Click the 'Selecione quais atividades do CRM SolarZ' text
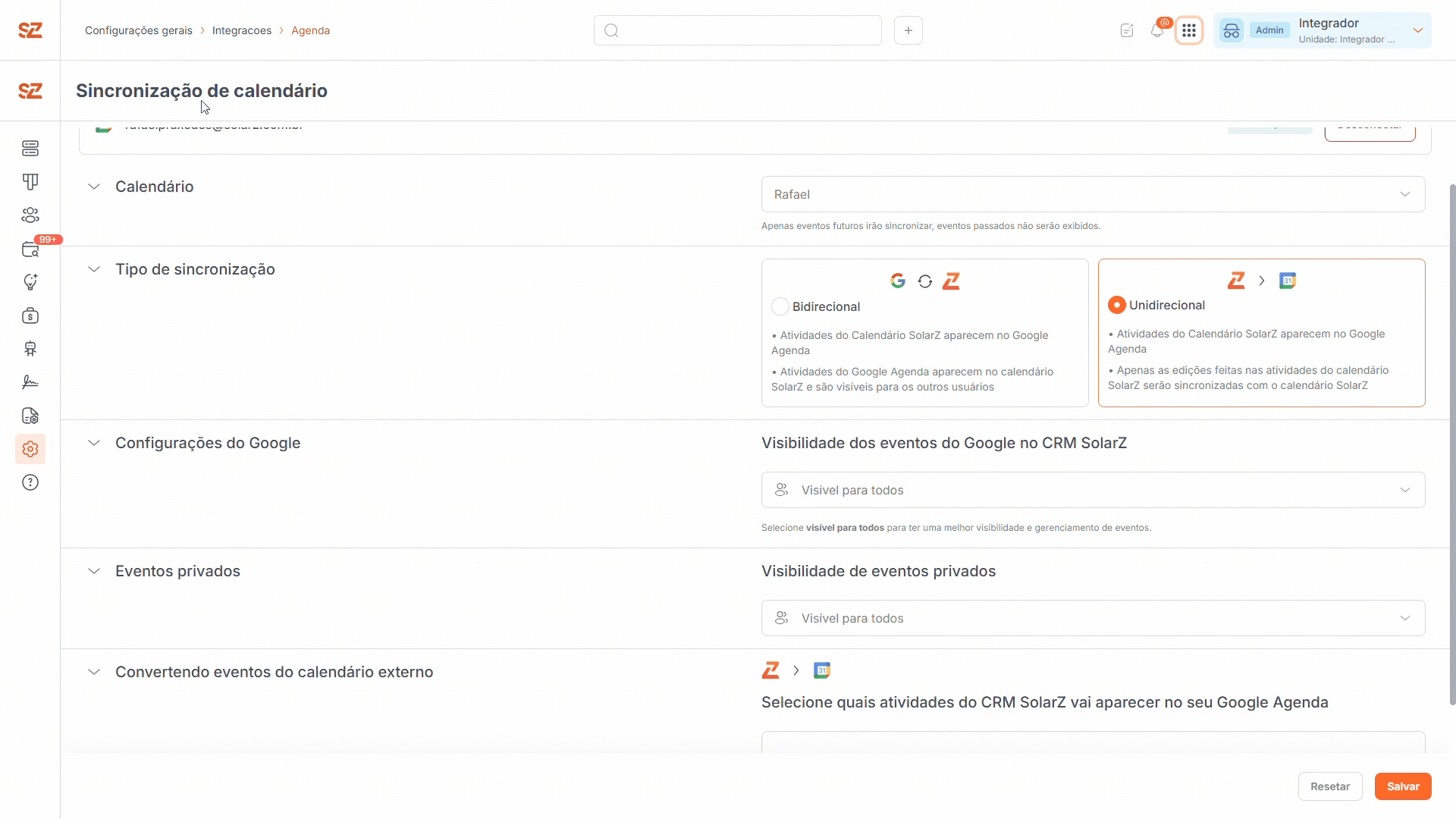Viewport: 1456px width, 819px height. (1045, 702)
